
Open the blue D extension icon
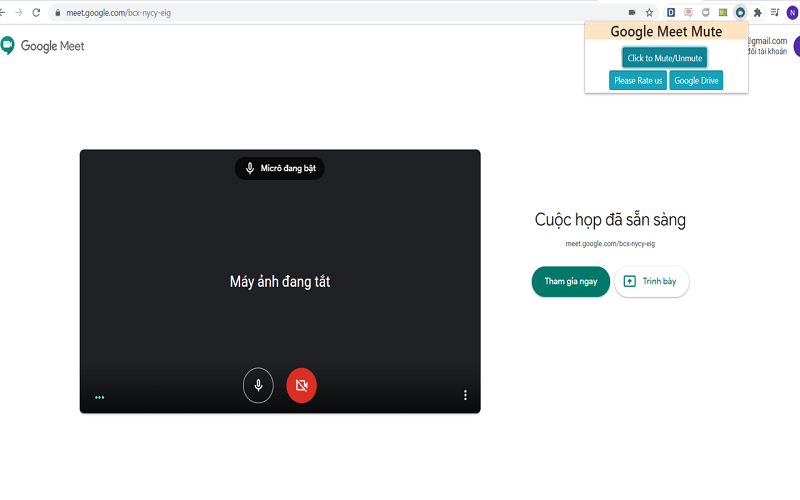(671, 12)
